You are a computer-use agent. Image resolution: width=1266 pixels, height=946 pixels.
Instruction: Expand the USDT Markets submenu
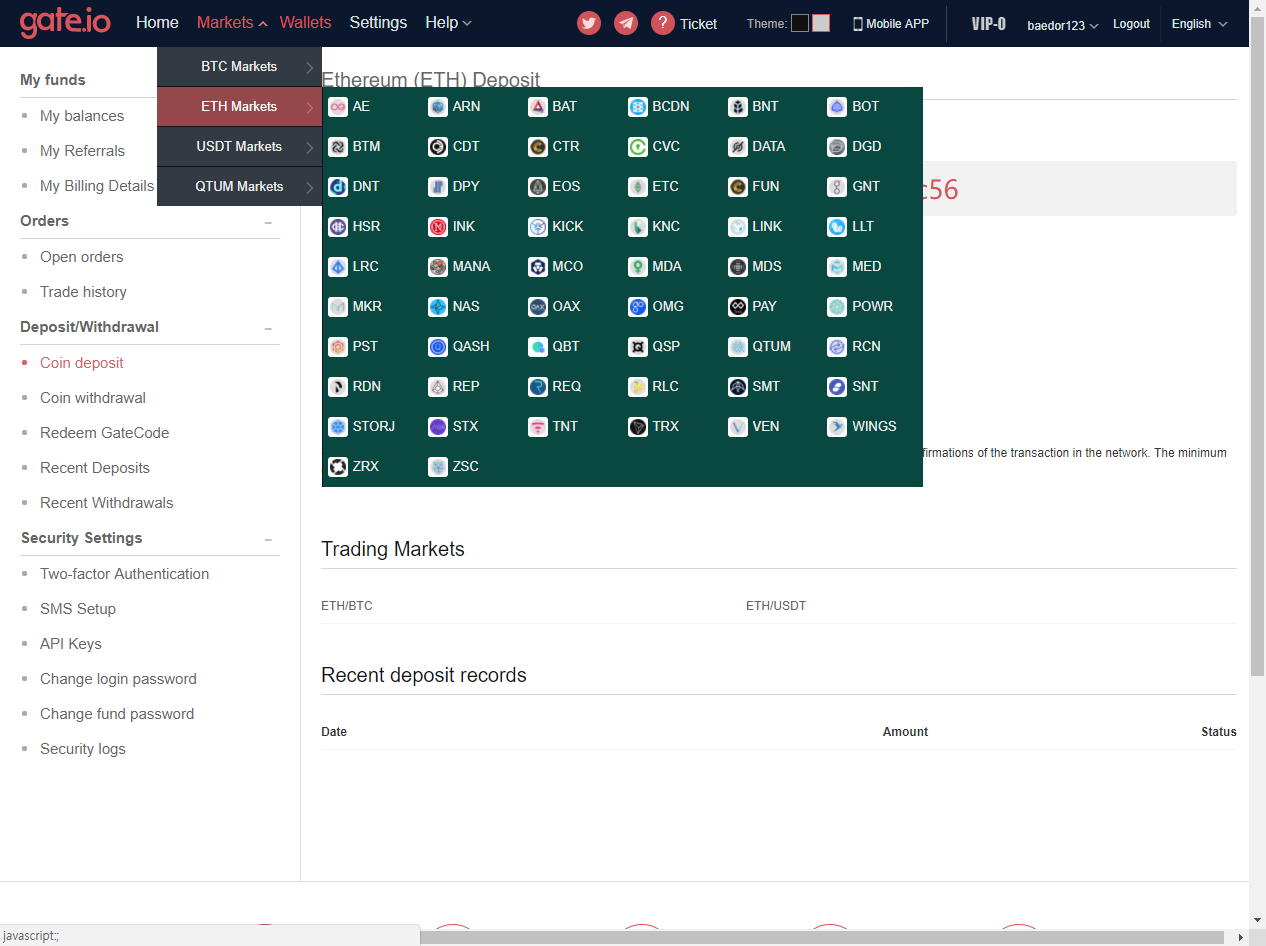(x=239, y=147)
